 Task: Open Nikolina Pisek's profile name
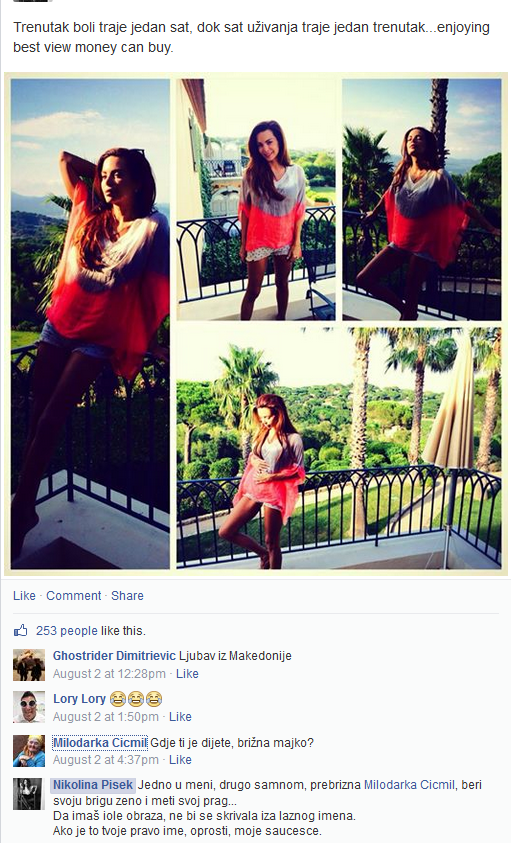point(93,785)
